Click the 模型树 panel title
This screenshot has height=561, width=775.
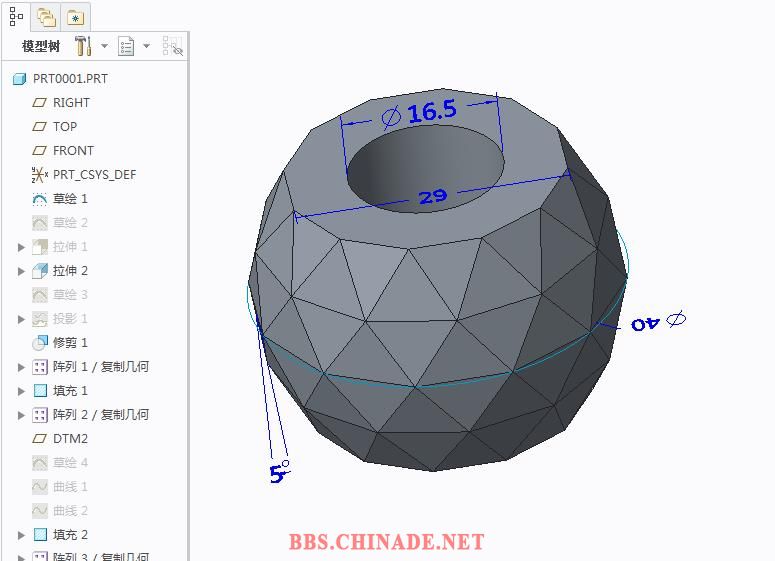[x=41, y=46]
